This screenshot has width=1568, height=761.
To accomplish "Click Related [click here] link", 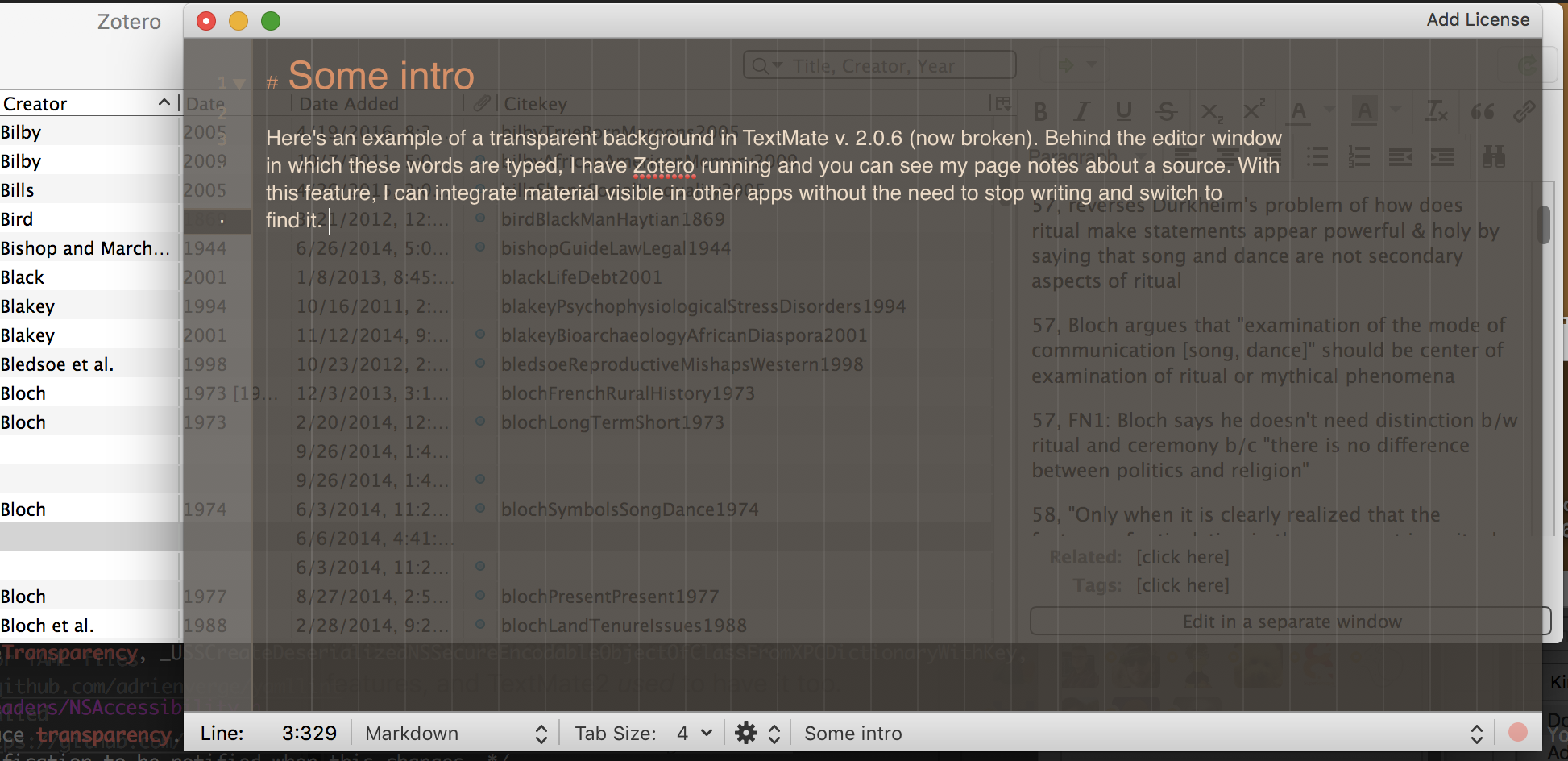I will [1182, 557].
